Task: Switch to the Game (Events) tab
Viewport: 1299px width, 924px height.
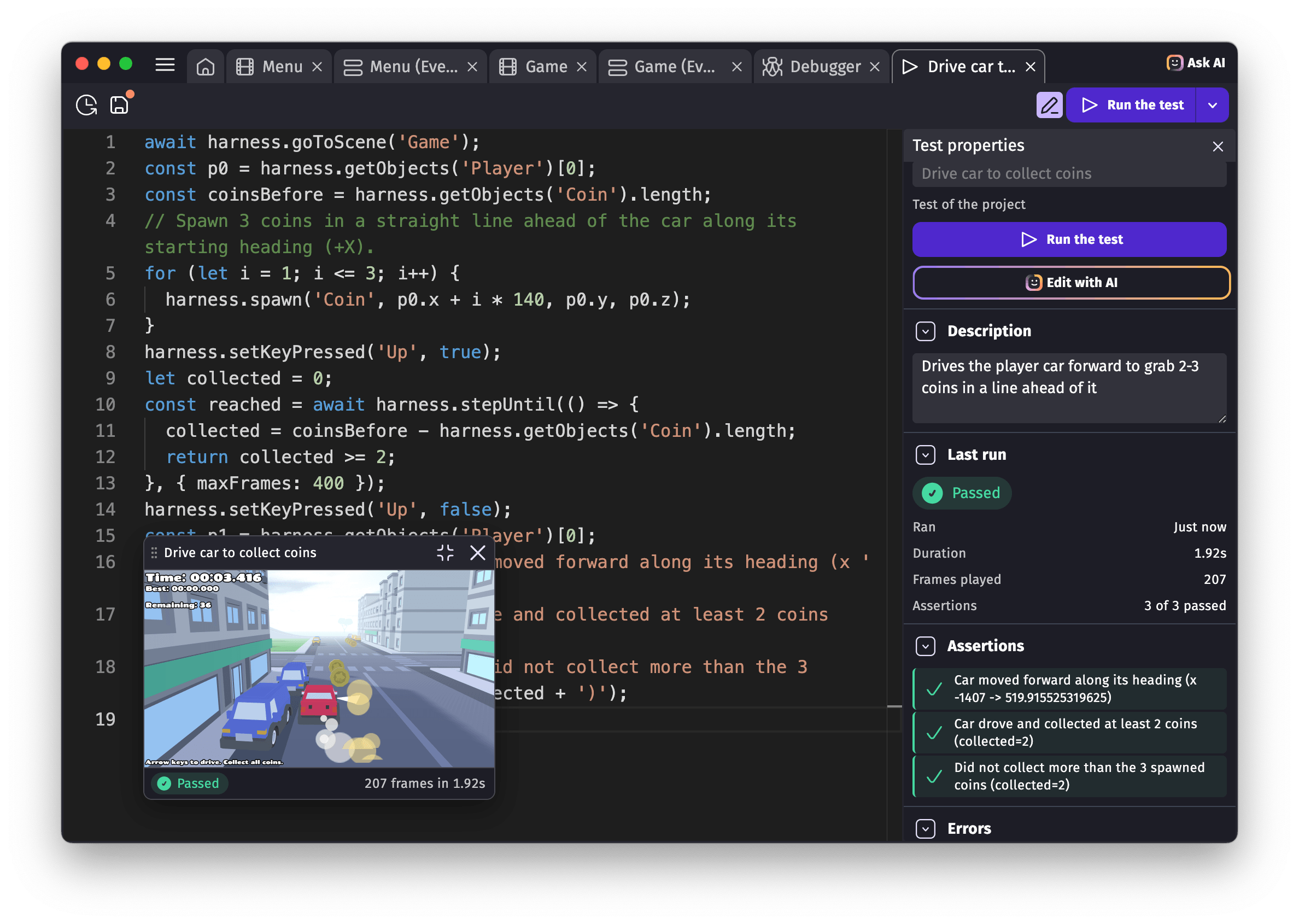Action: click(674, 67)
